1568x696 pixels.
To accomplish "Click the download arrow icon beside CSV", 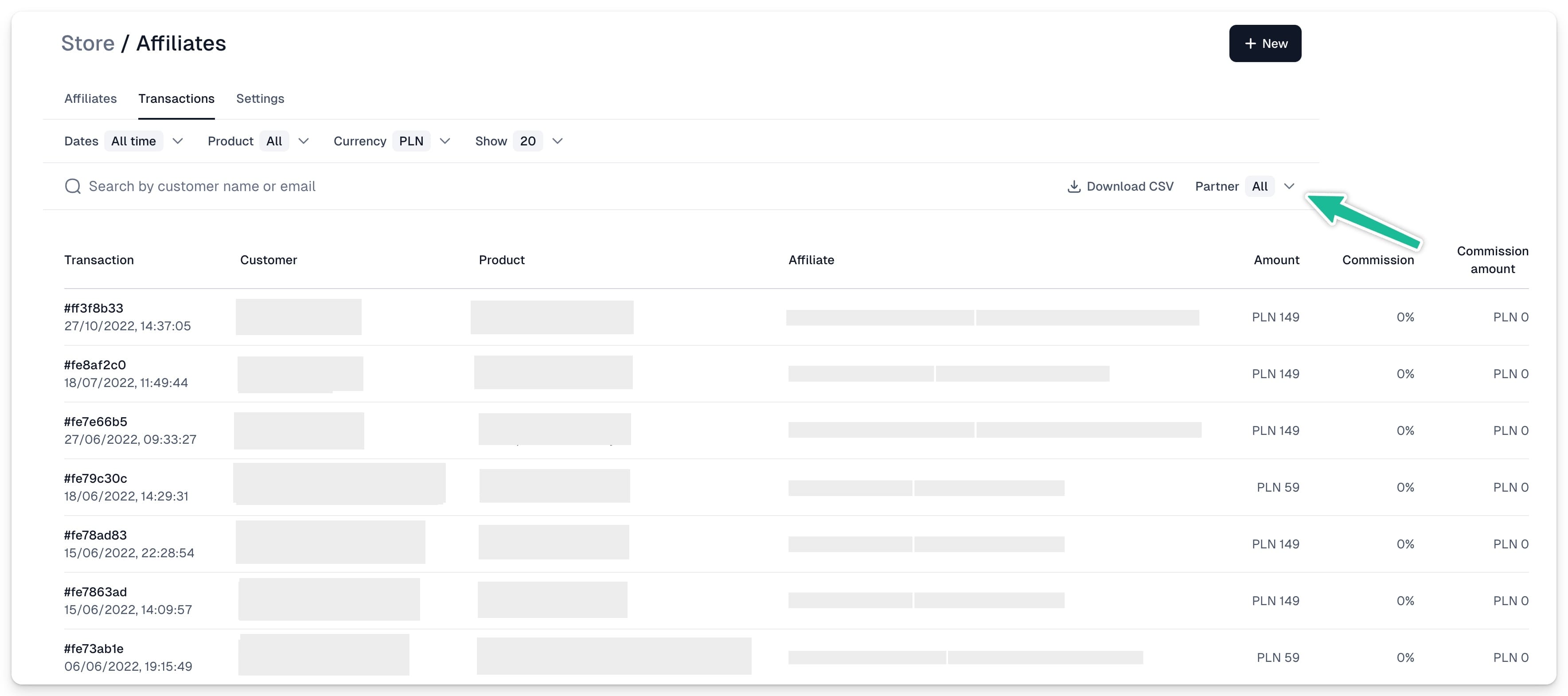I will pos(1074,186).
